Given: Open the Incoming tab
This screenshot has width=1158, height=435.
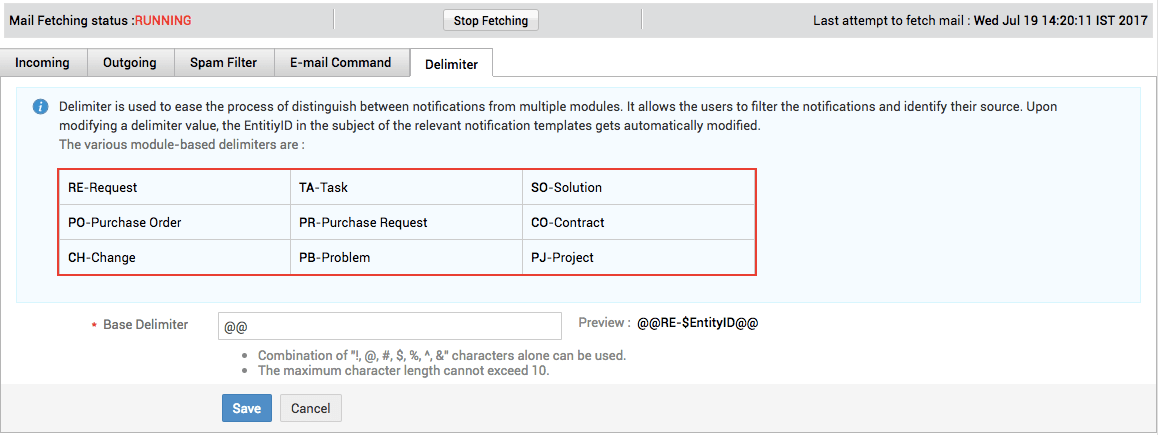Looking at the screenshot, I should point(43,63).
